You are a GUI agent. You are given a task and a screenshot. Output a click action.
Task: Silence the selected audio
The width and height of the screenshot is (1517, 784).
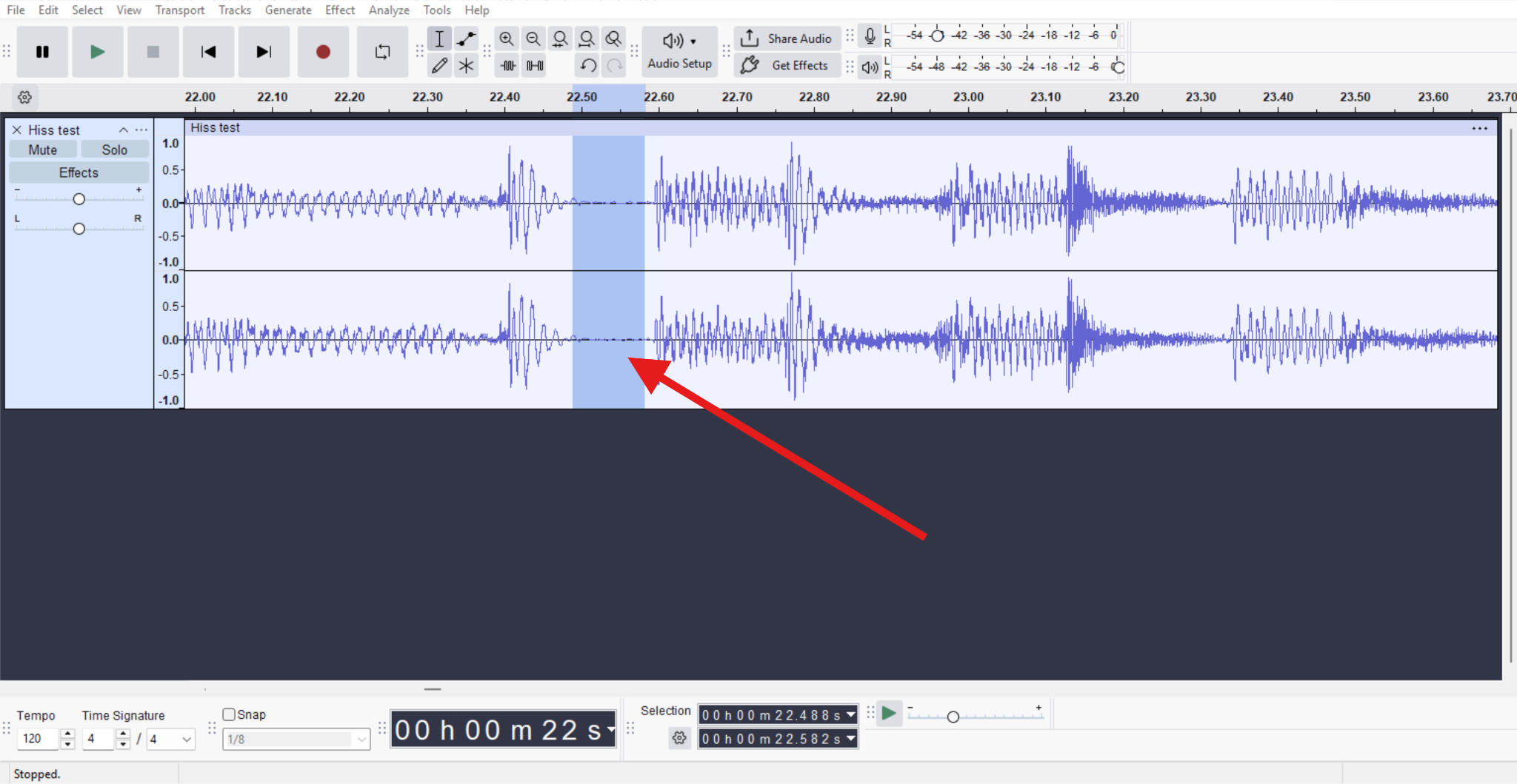533,65
